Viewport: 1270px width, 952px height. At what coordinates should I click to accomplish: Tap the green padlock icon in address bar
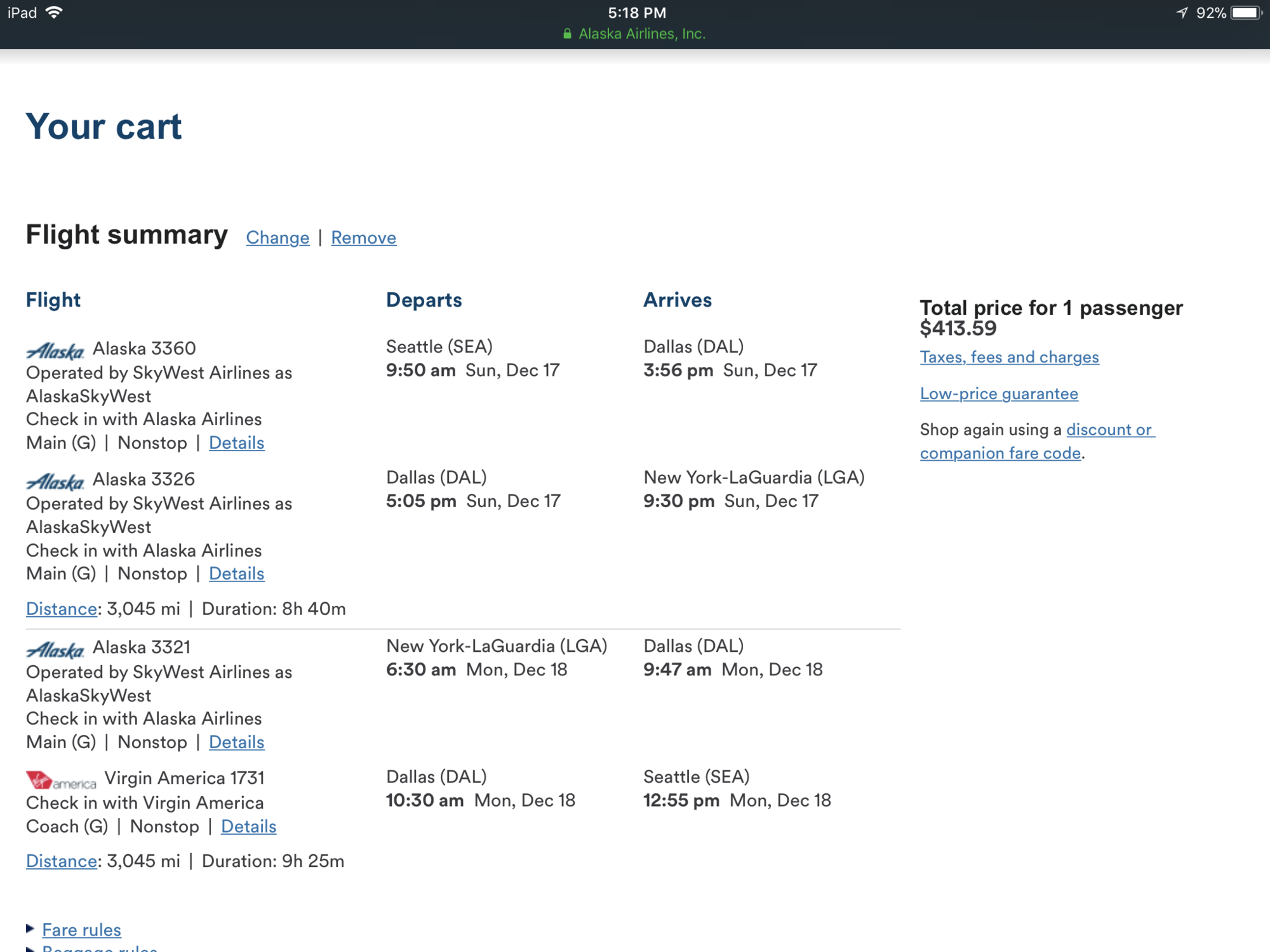[x=567, y=34]
